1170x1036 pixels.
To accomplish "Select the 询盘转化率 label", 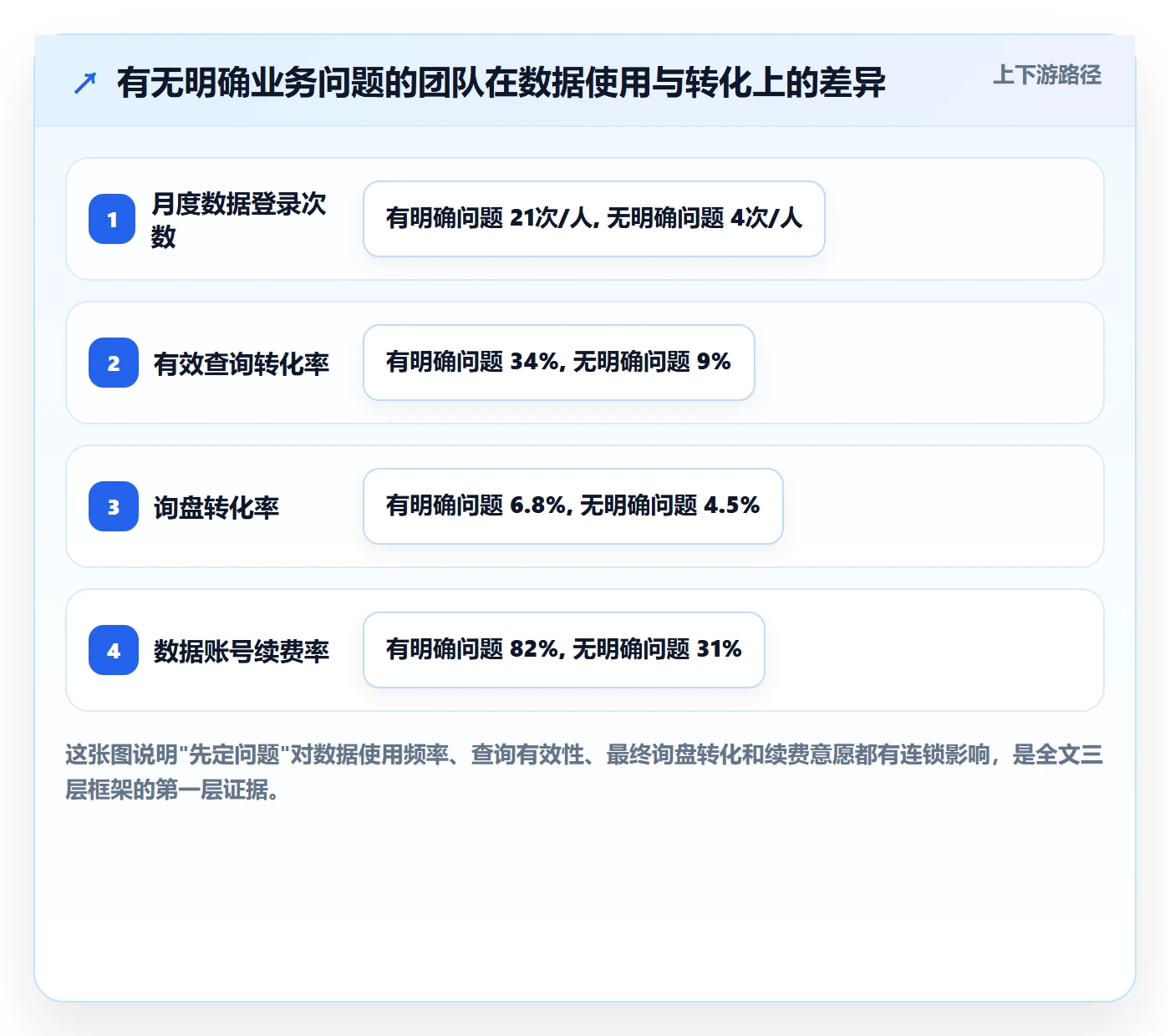I will pos(216,507).
